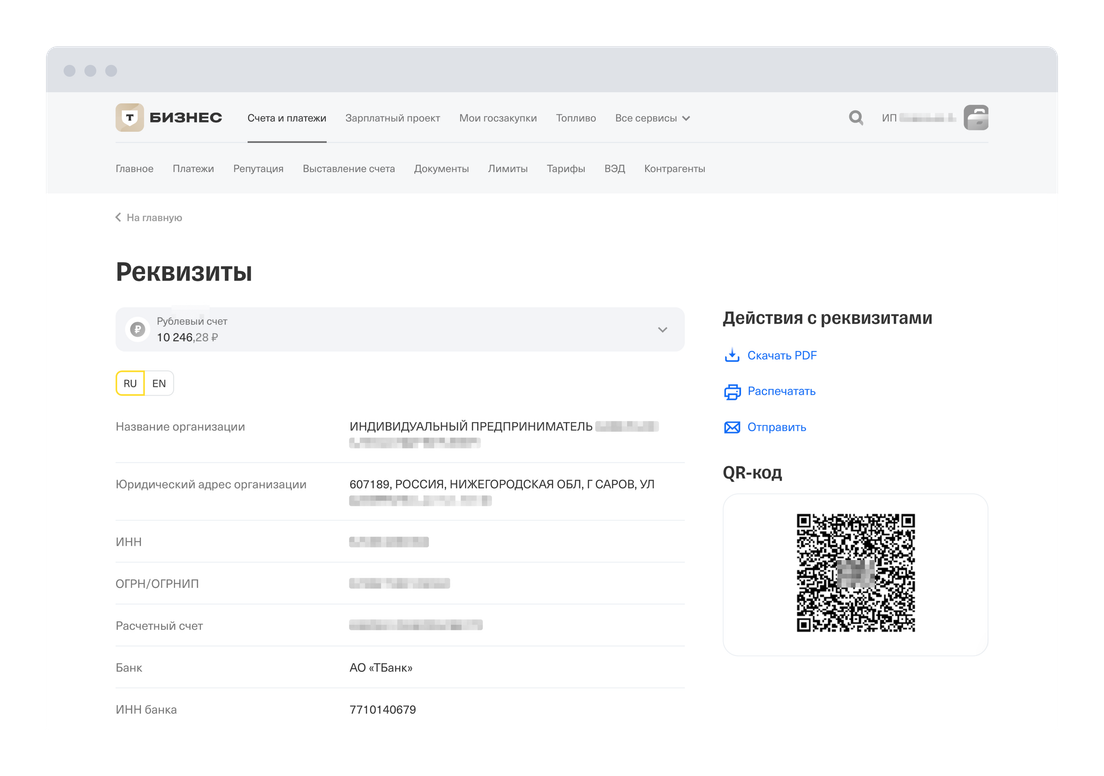Open the Все сервисы dropdown
This screenshot has width=1104, height=776.
tap(652, 118)
